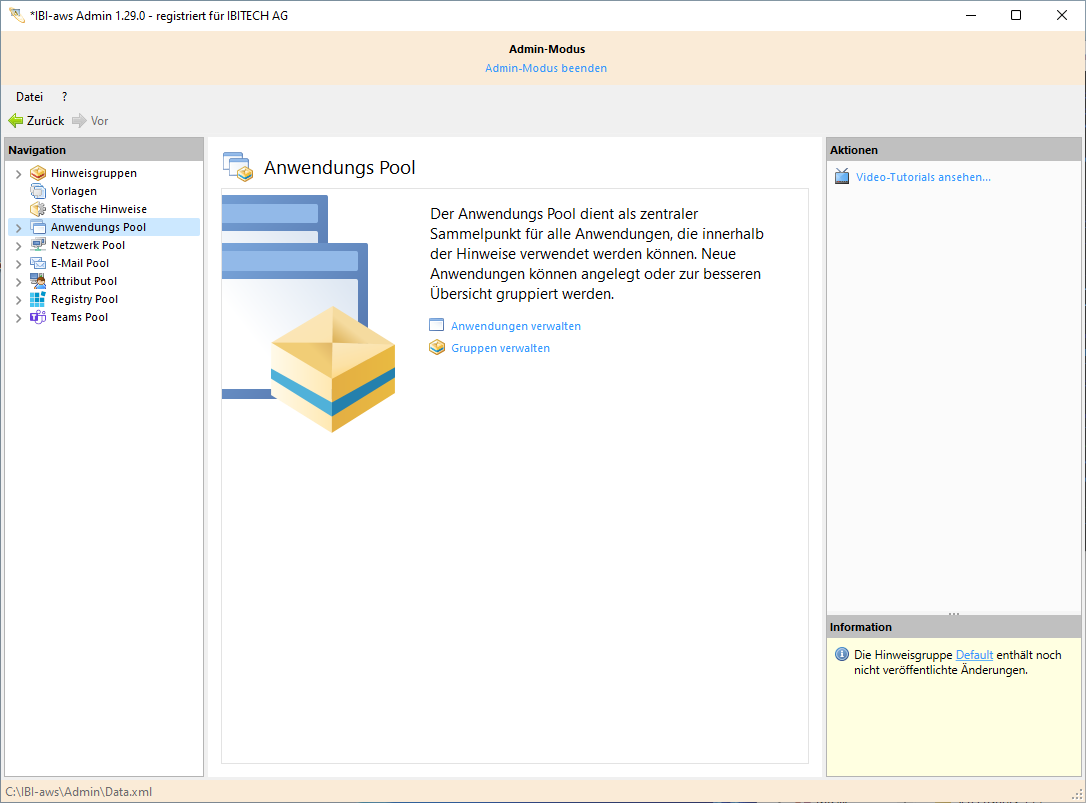Click the Video-Tutorials TV icon

(x=842, y=177)
